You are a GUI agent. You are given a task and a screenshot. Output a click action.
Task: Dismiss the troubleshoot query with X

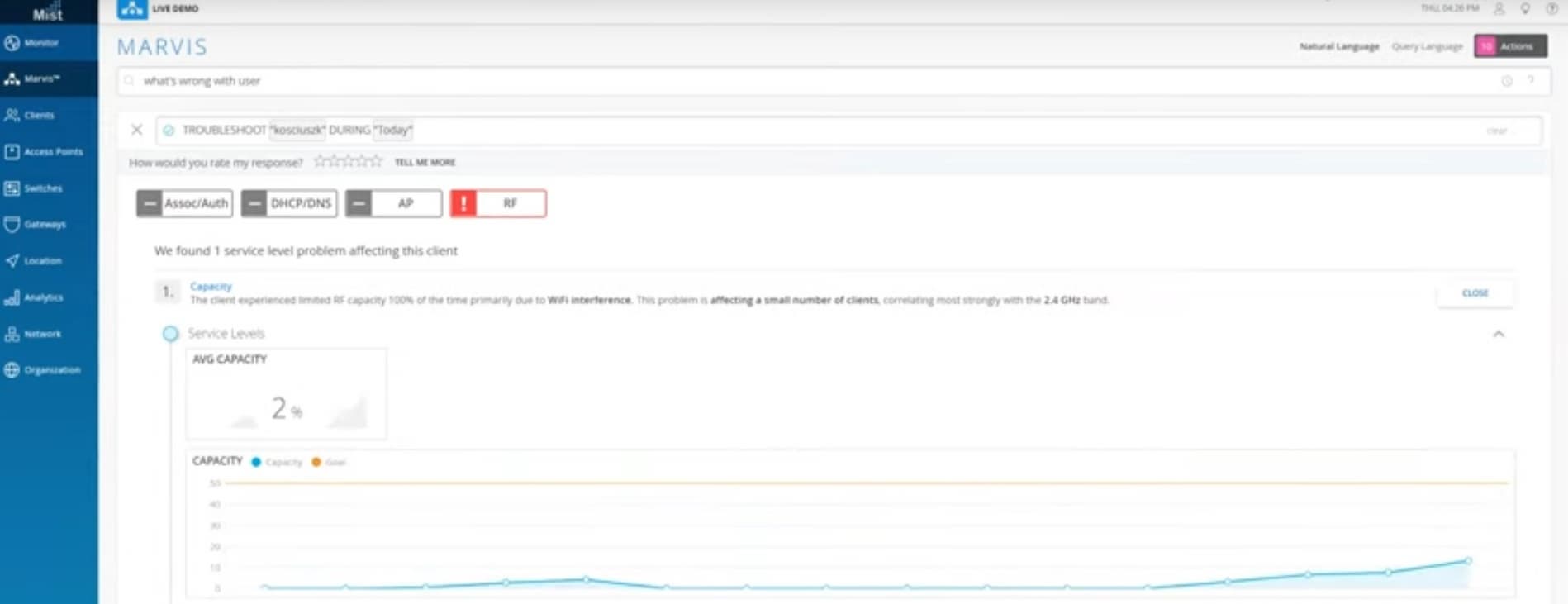[x=137, y=130]
